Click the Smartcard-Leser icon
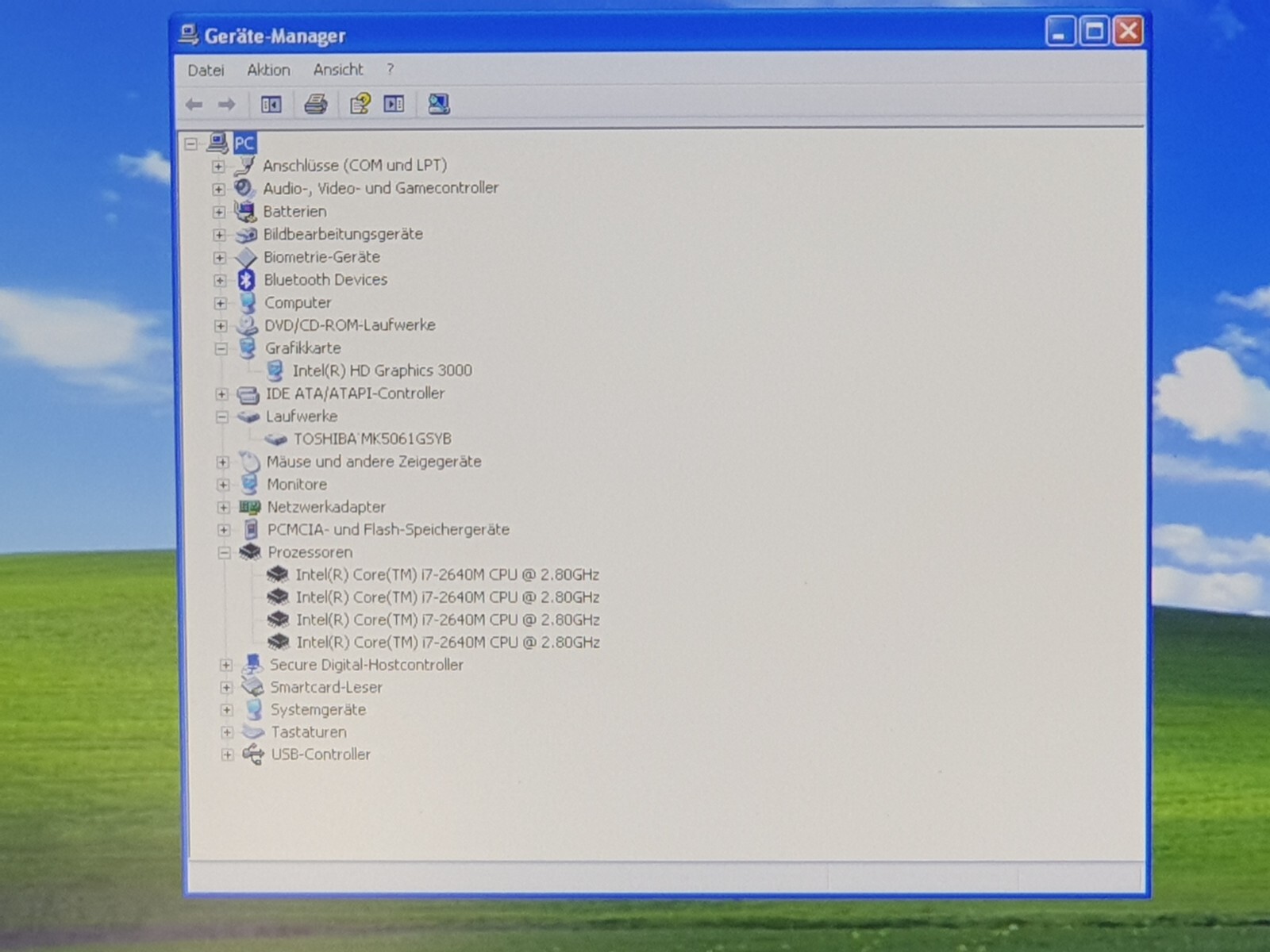The width and height of the screenshot is (1270, 952). [252, 687]
